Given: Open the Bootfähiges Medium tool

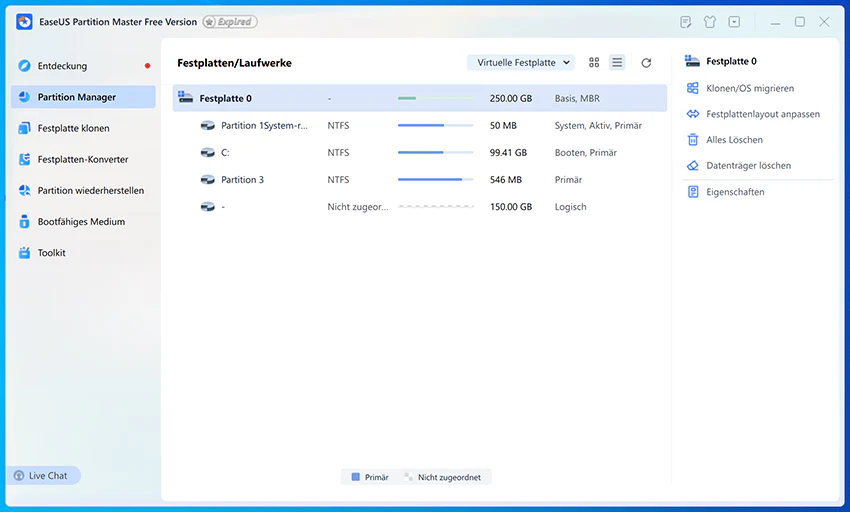Looking at the screenshot, I should point(83,222).
